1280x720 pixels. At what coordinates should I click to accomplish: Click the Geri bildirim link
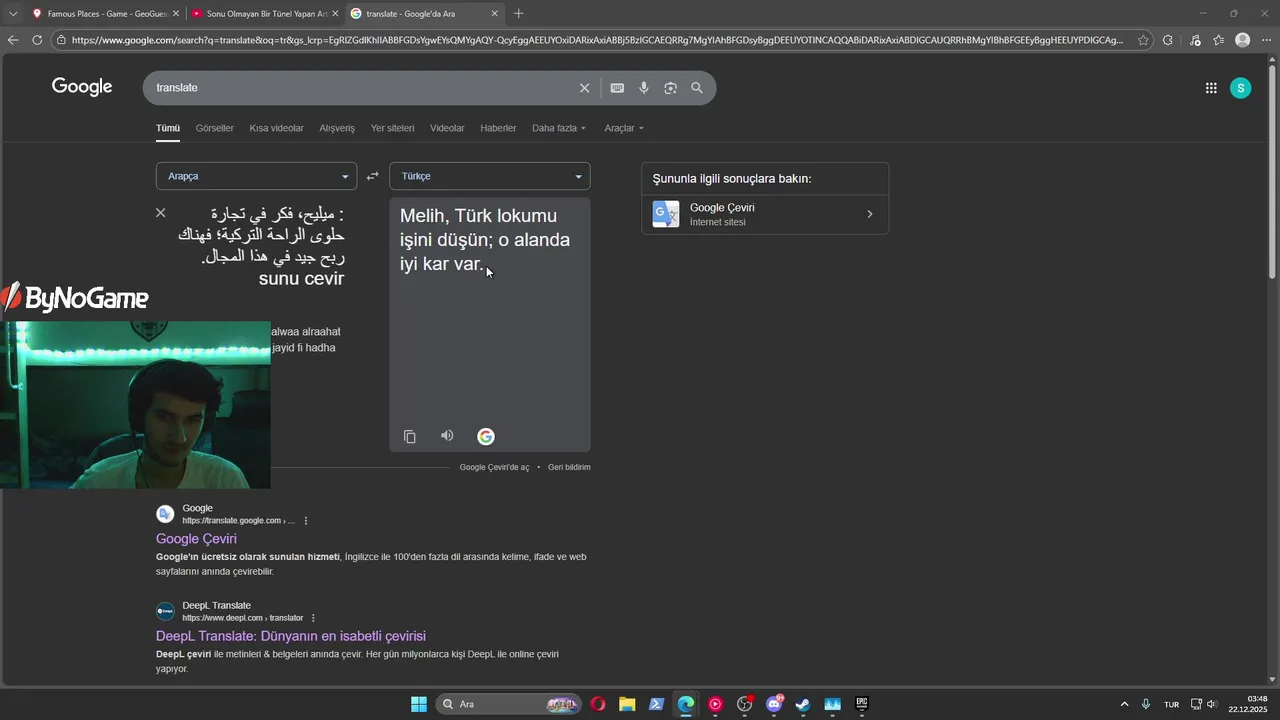[569, 467]
